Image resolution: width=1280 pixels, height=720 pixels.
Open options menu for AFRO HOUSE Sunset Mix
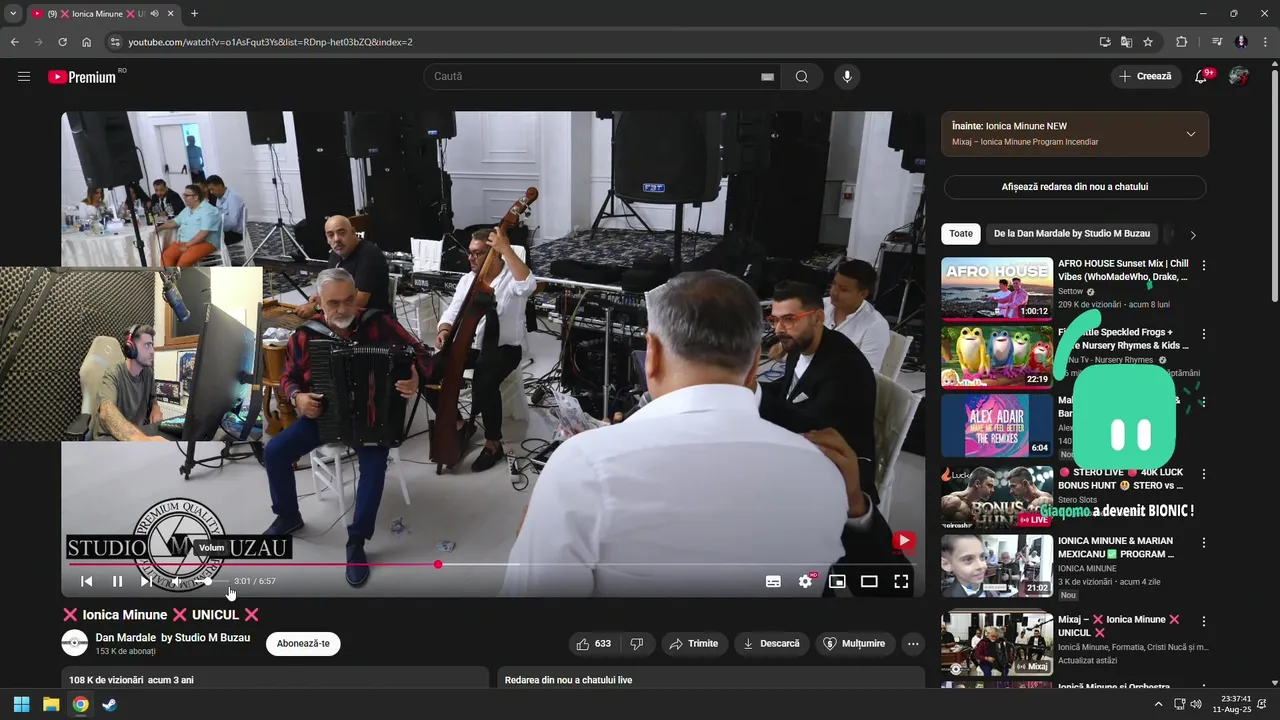pos(1204,266)
